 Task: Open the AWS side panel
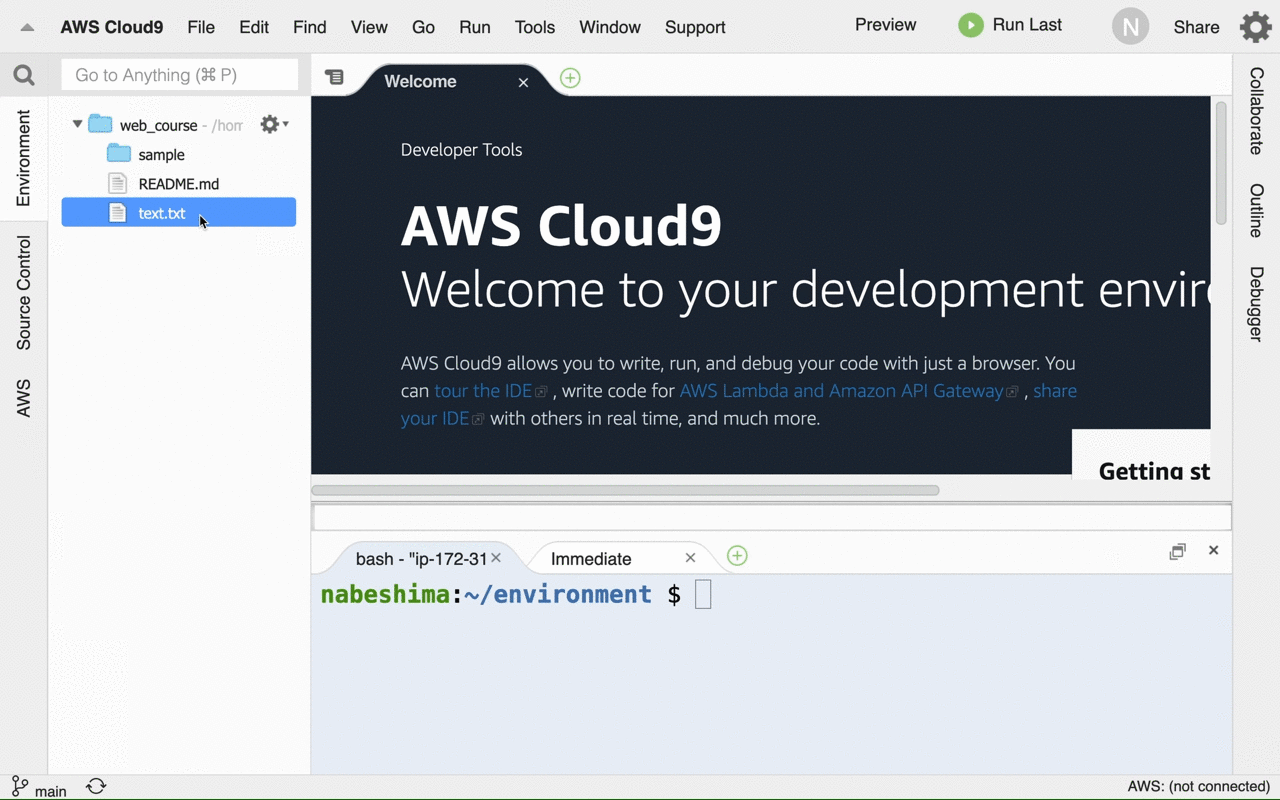pyautogui.click(x=24, y=398)
